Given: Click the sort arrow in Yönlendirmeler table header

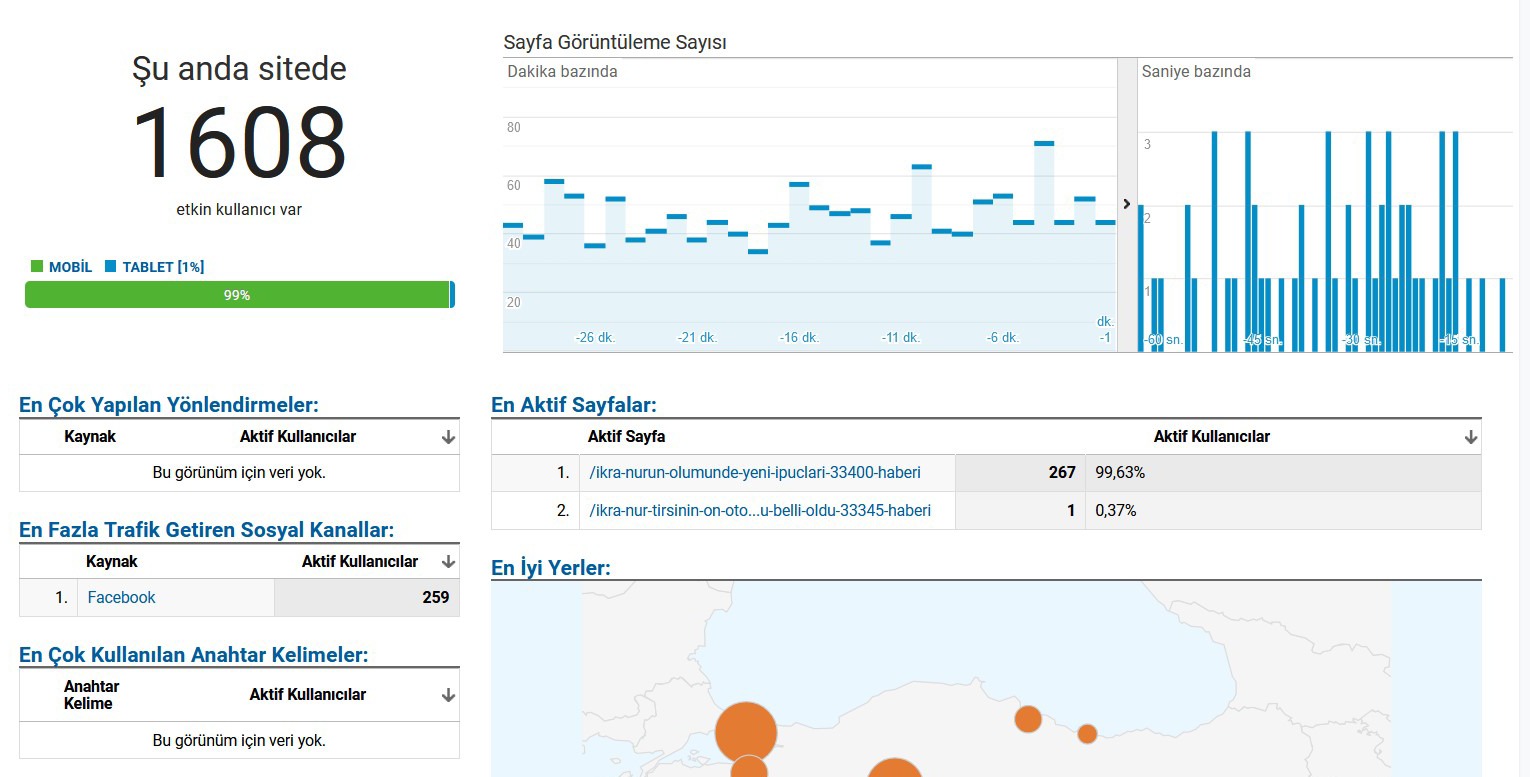Looking at the screenshot, I should (x=448, y=437).
